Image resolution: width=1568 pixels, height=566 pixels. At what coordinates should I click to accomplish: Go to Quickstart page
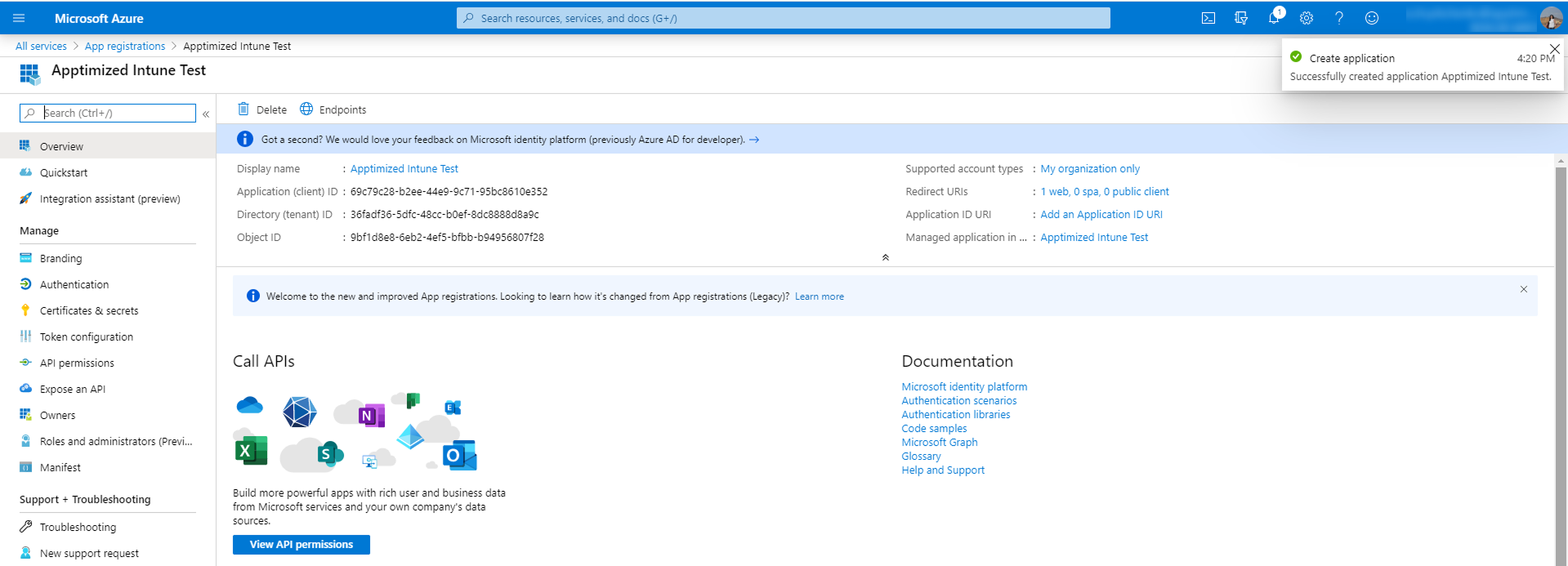point(108,172)
